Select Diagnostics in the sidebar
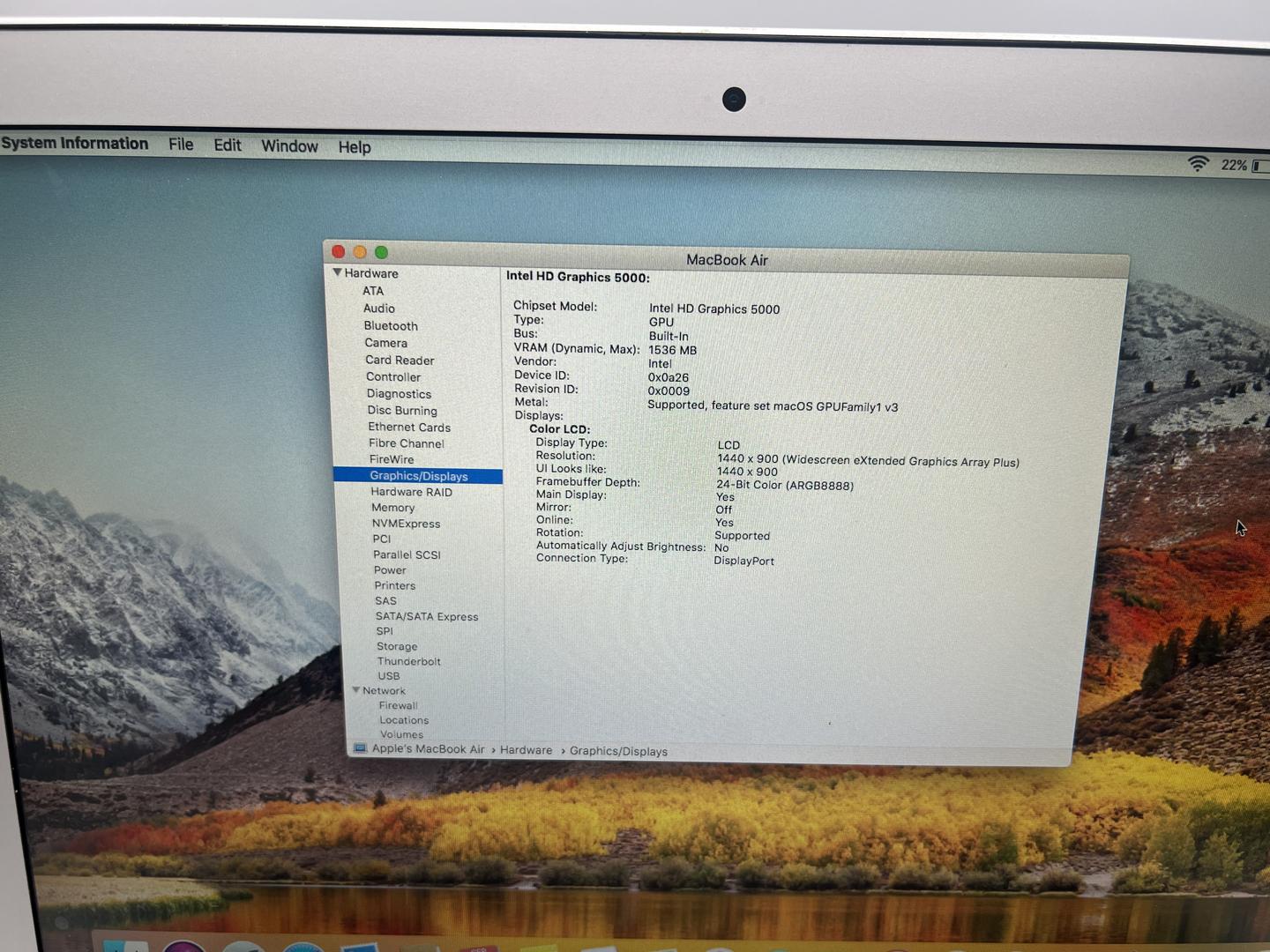 coord(399,394)
